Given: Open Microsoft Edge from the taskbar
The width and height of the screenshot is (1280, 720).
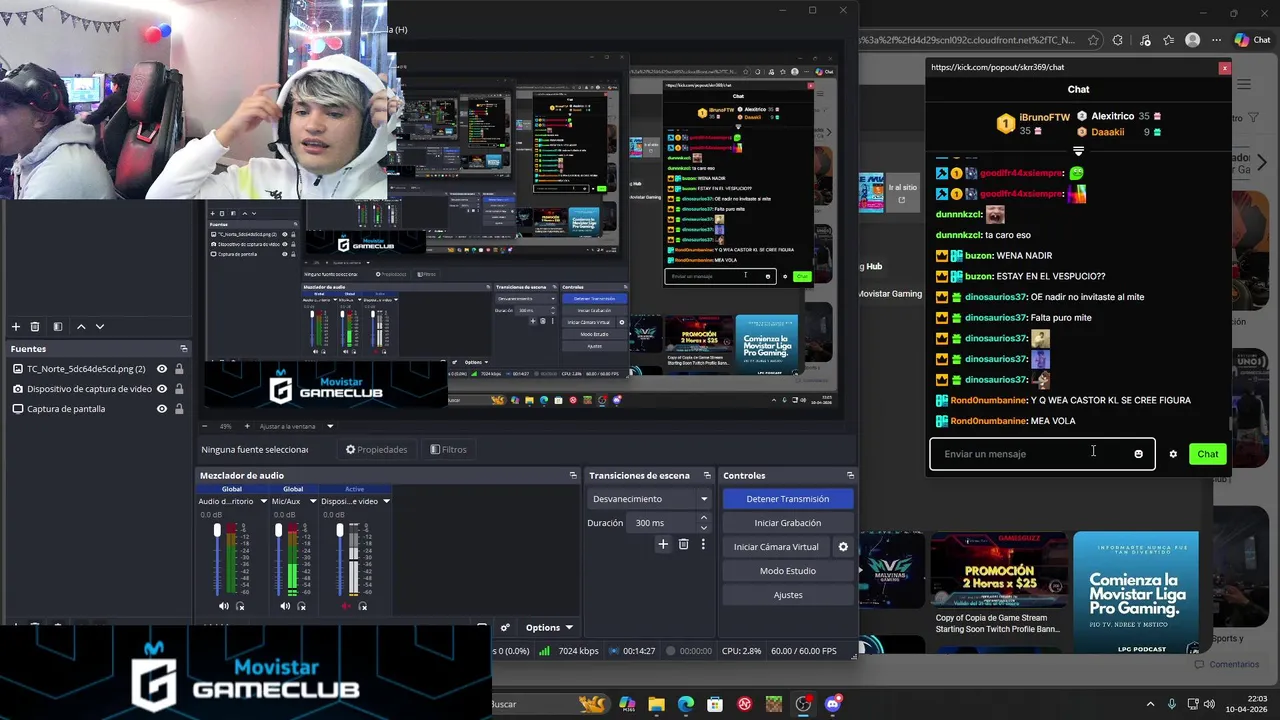Looking at the screenshot, I should pos(686,704).
